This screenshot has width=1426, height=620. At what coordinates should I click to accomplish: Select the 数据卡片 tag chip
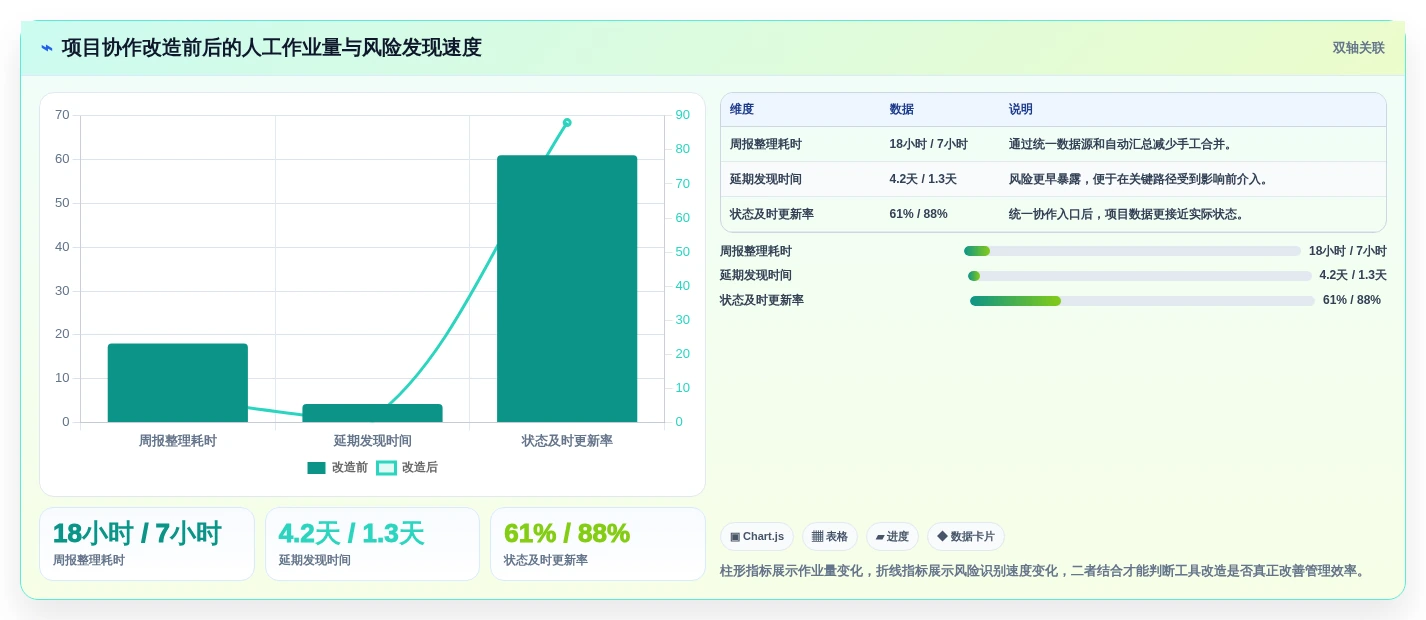pyautogui.click(x=966, y=537)
